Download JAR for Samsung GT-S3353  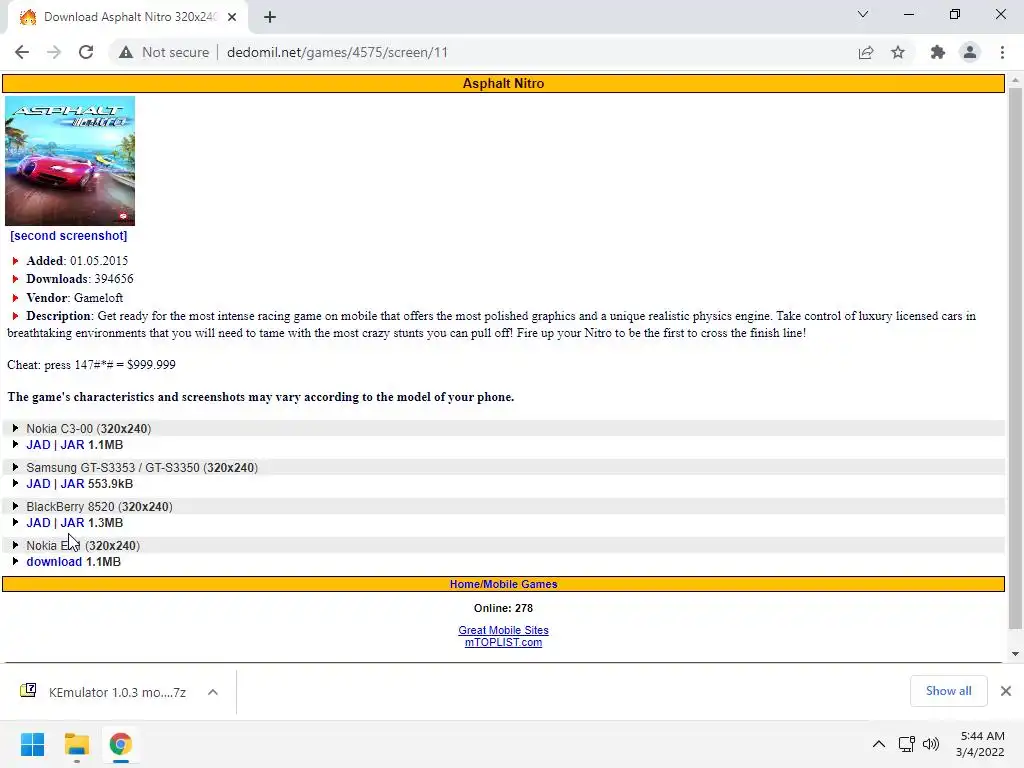pyautogui.click(x=72, y=484)
